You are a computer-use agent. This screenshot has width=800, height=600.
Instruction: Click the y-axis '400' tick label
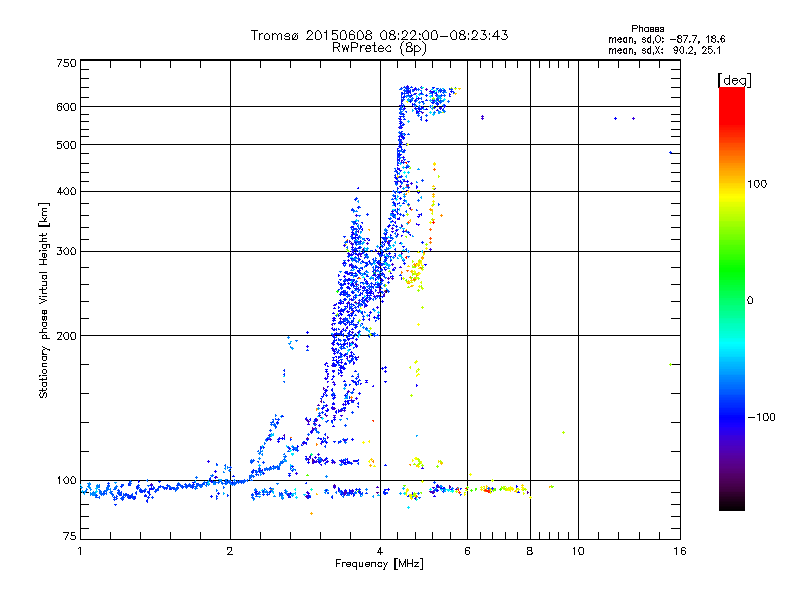pos(66,191)
